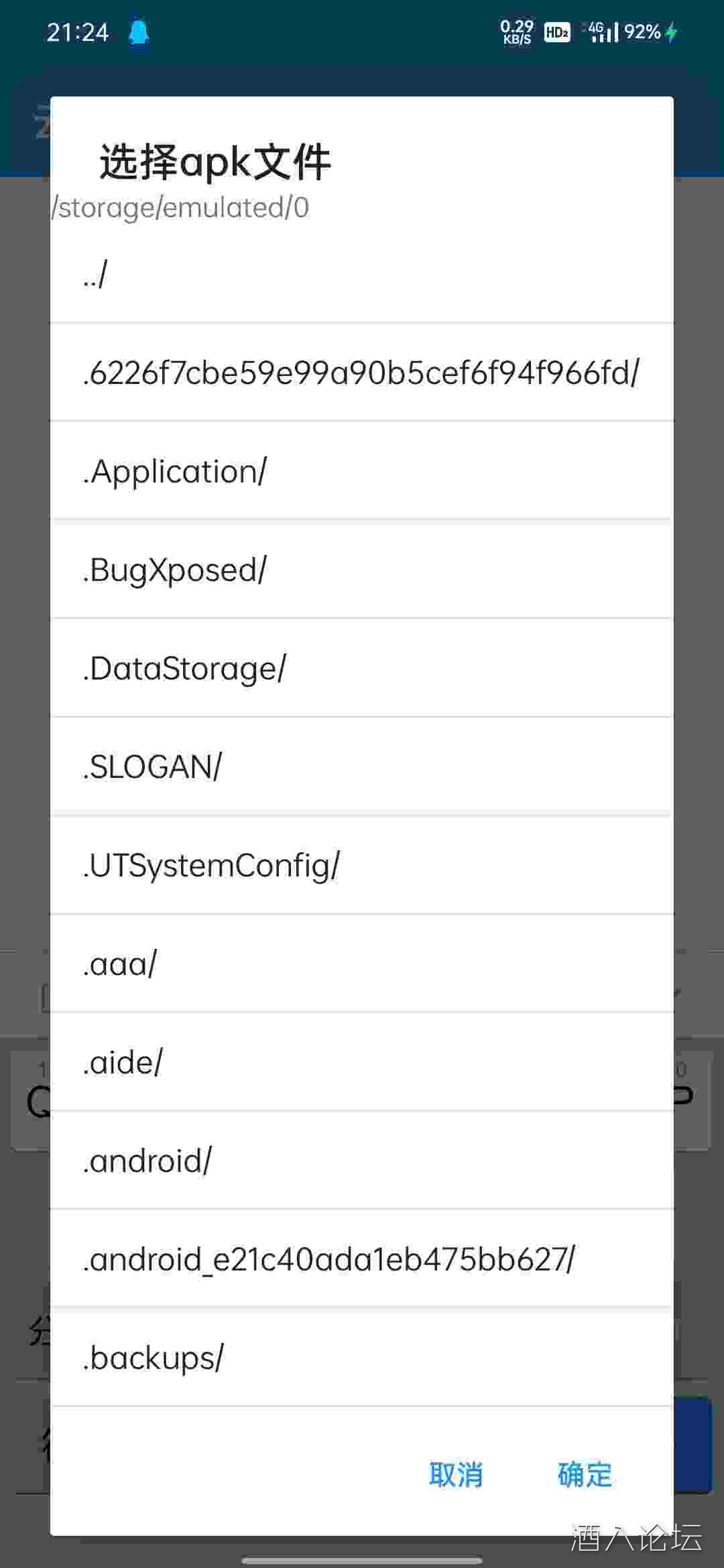Image resolution: width=724 pixels, height=1568 pixels.
Task: Tap the battery charging bolt icon
Action: point(672,32)
